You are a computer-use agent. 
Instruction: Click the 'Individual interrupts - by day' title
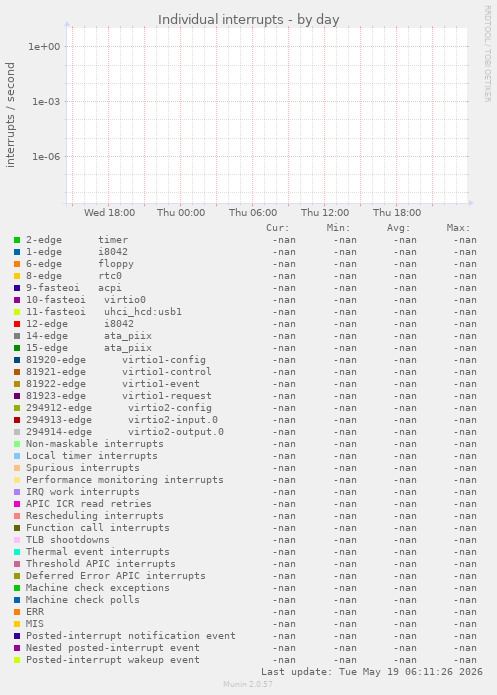[x=249, y=20]
